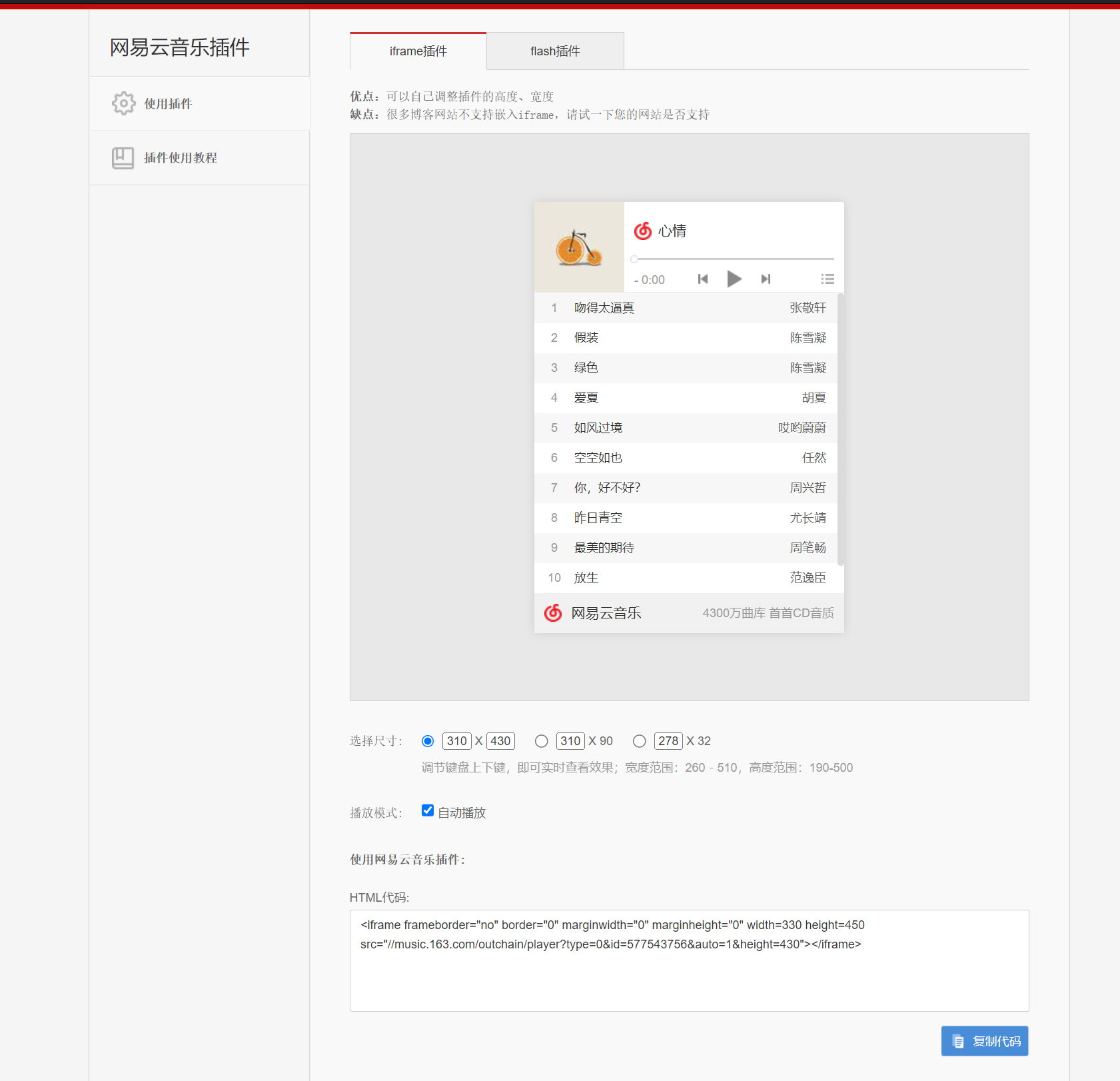Skip to the next track
Viewport: 1120px width, 1081px height.
(x=766, y=279)
